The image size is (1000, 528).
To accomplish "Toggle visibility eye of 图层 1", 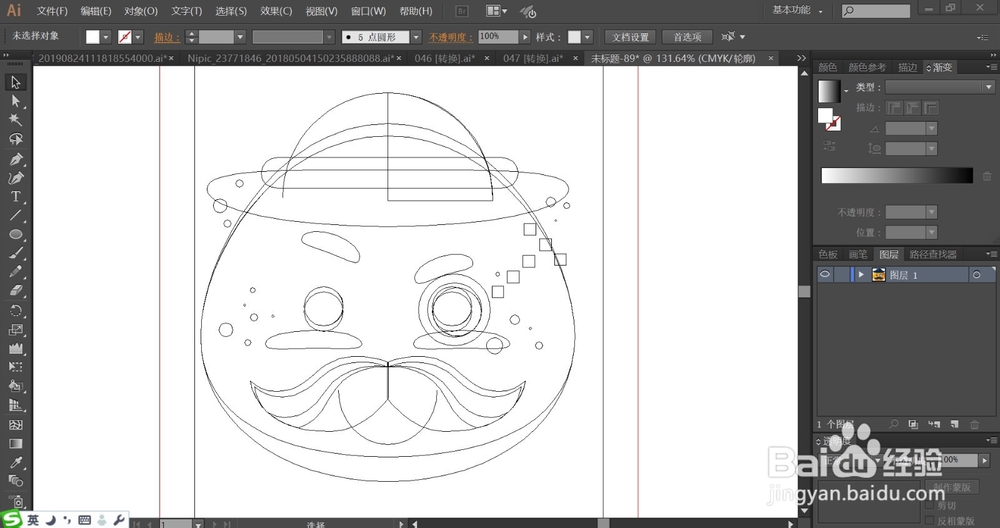I will coord(825,274).
